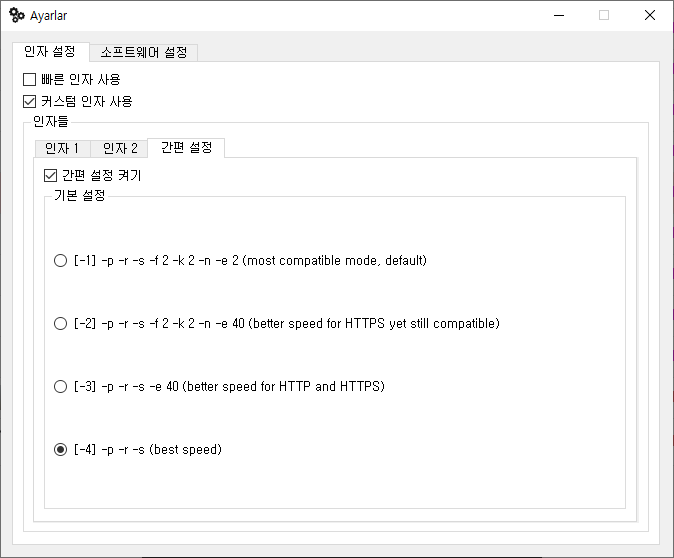Close the Ayarlar settings window
This screenshot has width=674, height=558.
(x=650, y=15)
